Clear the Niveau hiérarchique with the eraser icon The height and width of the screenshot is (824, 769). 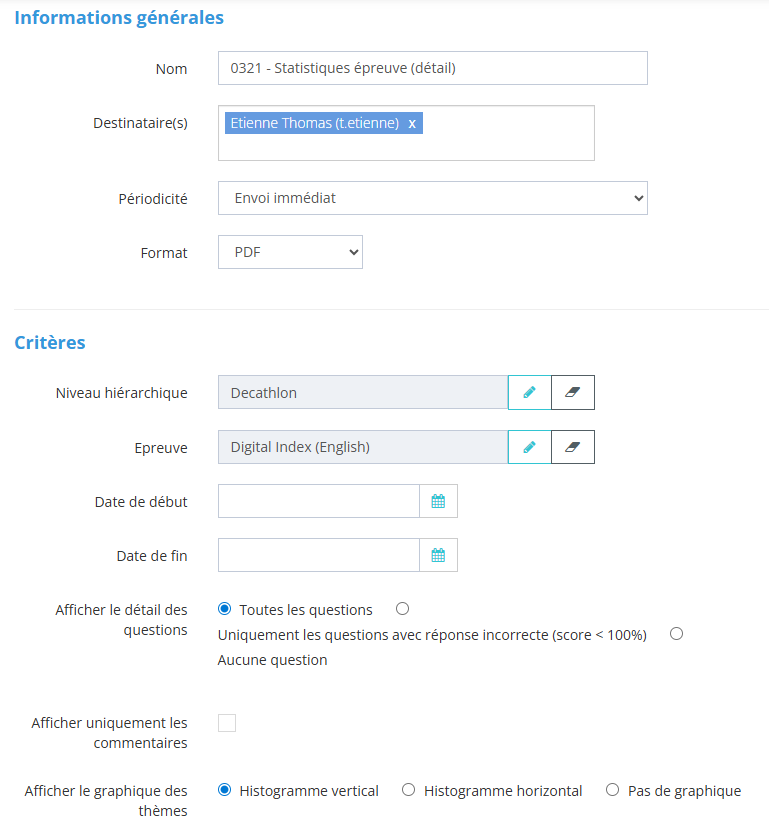pyautogui.click(x=573, y=393)
